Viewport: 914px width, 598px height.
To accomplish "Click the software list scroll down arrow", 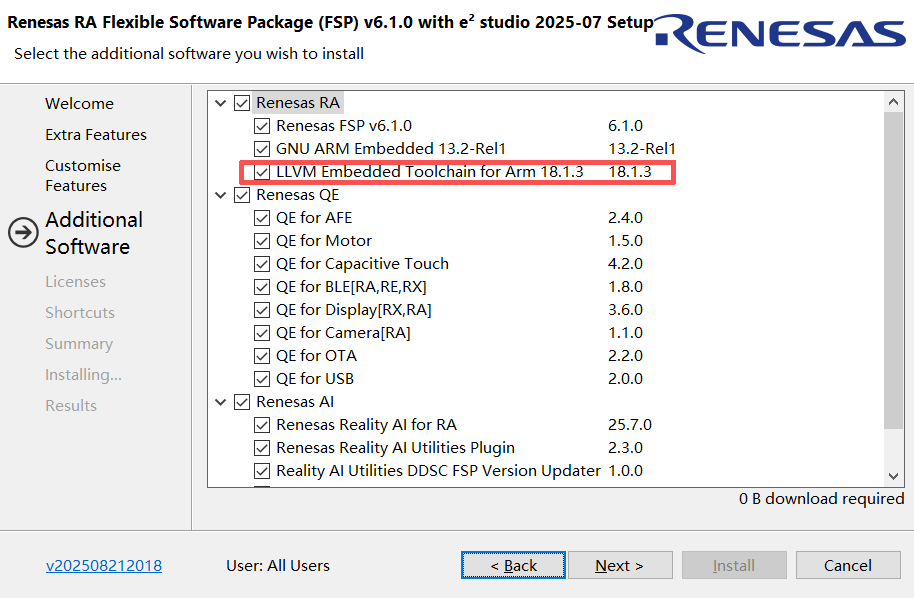I will pyautogui.click(x=894, y=476).
